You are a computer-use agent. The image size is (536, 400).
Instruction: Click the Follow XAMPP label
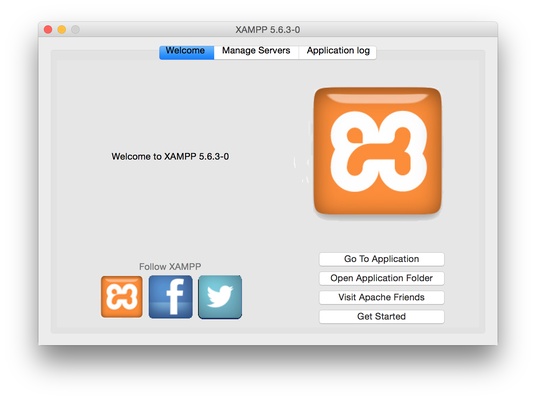point(170,267)
